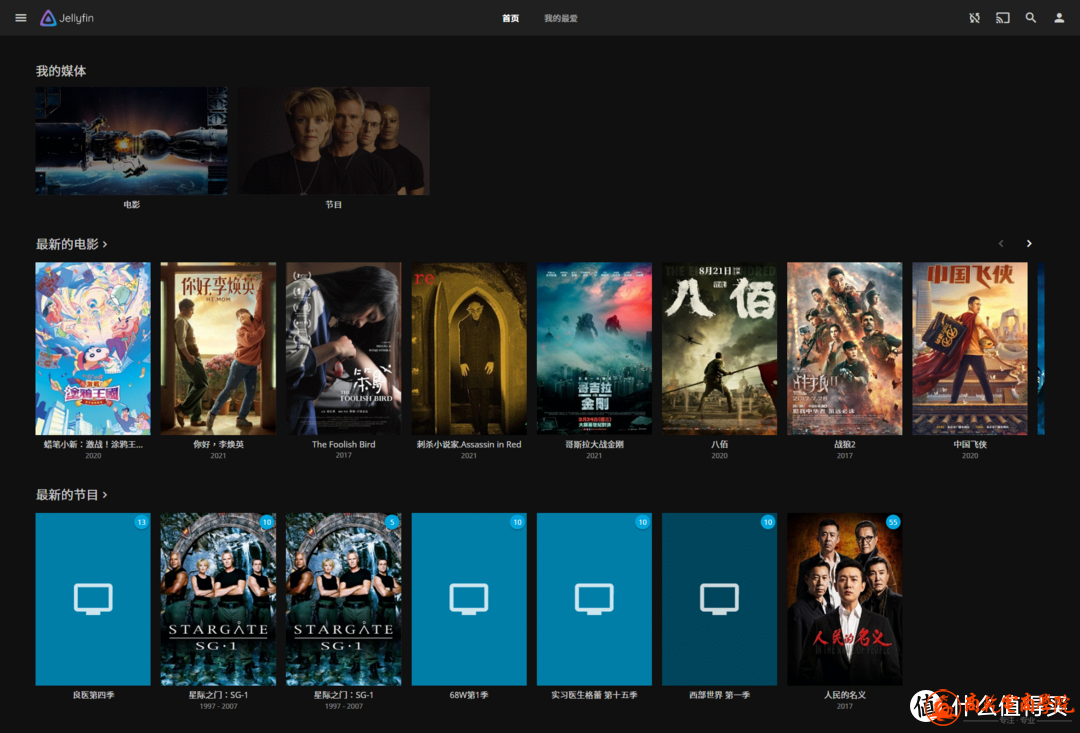Open the hamburger navigation menu
Viewport: 1080px width, 733px height.
tap(21, 18)
